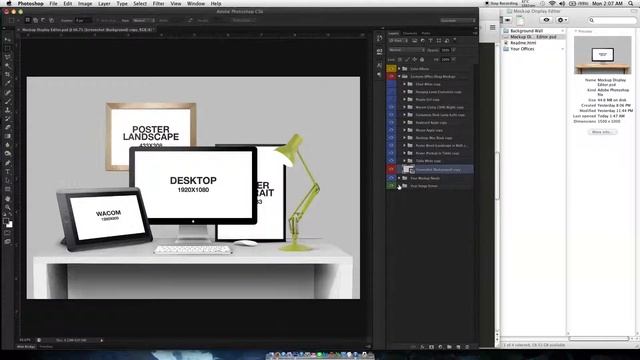The height and width of the screenshot is (360, 640).
Task: Expand the Desktop Mac Black layer group
Action: [x=404, y=138]
